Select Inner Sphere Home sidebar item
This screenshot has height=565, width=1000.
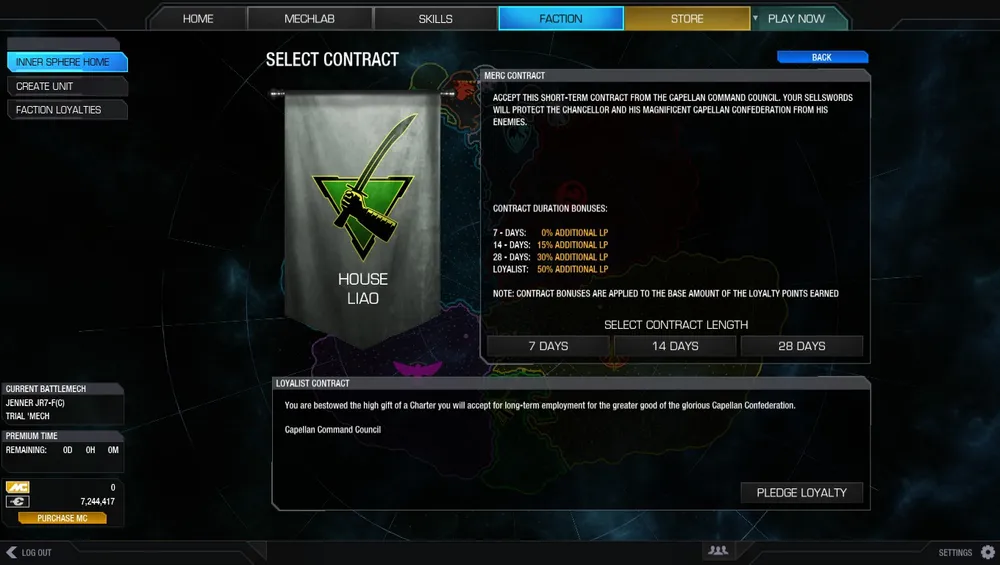pyautogui.click(x=67, y=62)
